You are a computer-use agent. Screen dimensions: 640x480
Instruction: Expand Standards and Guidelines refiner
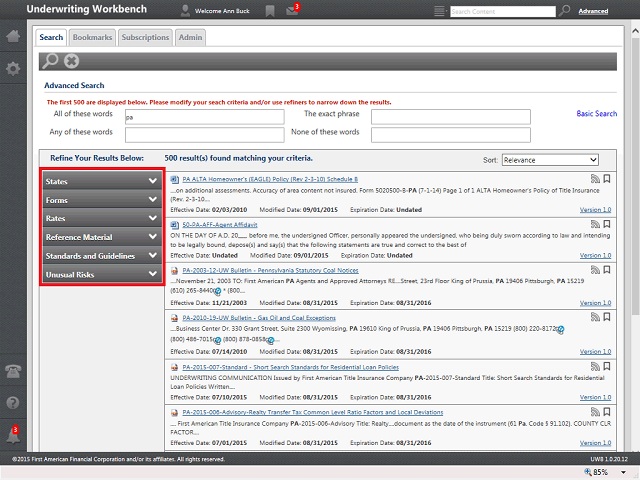click(x=102, y=256)
